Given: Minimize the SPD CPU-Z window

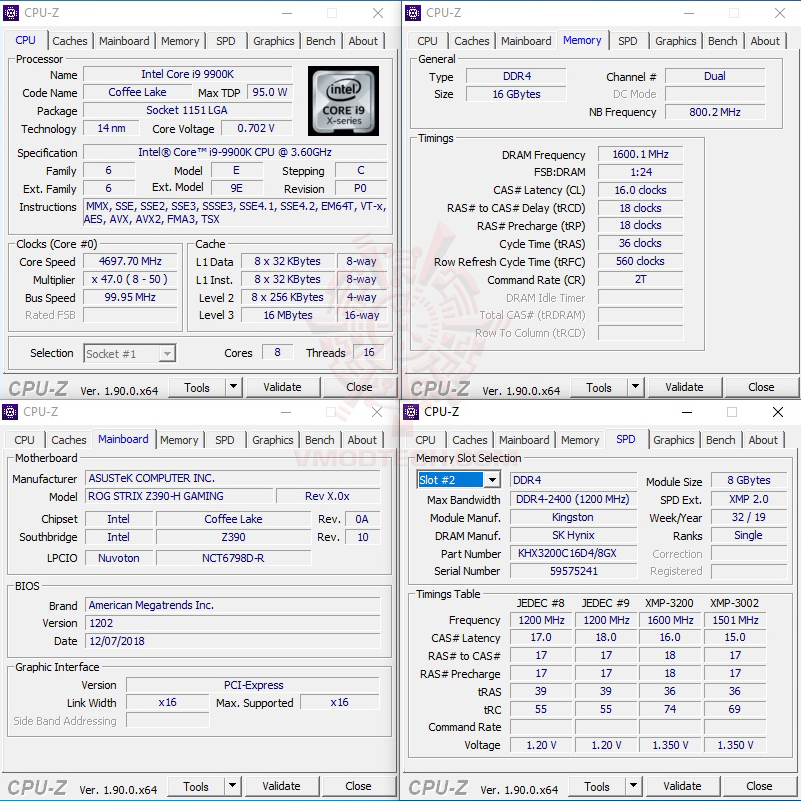Looking at the screenshot, I should [x=687, y=412].
